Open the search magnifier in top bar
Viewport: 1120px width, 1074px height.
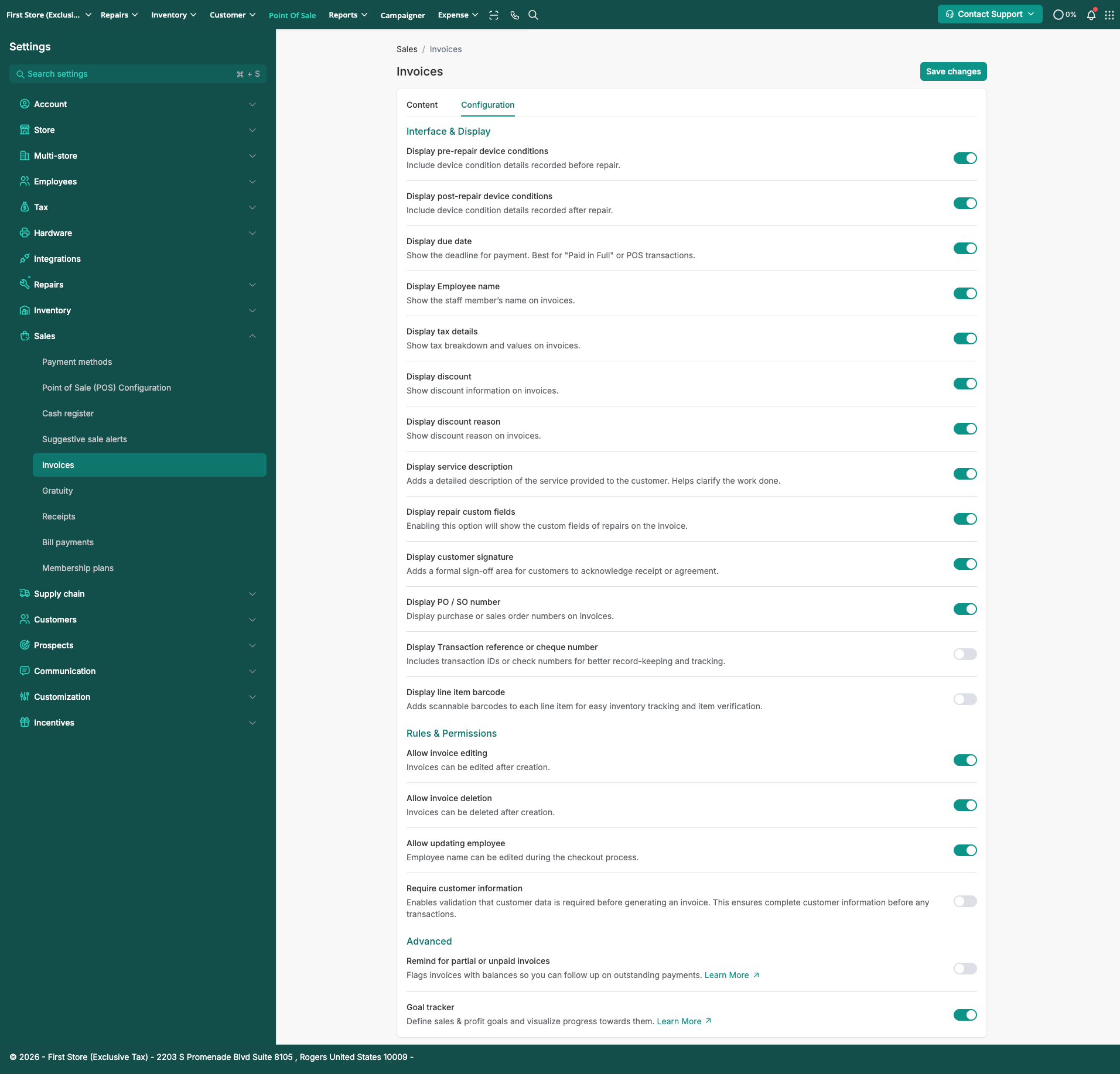point(533,15)
